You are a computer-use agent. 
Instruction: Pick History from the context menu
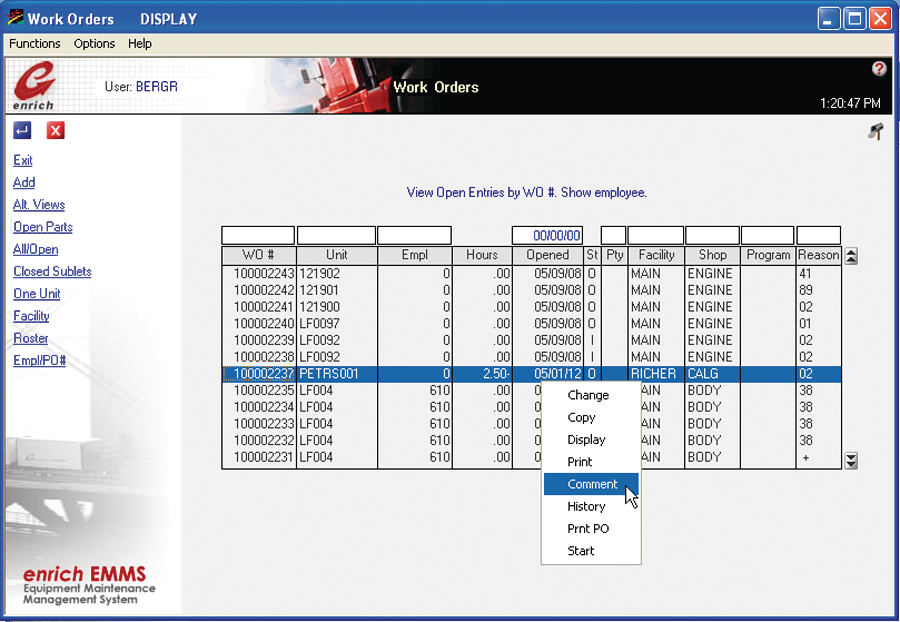coord(586,506)
